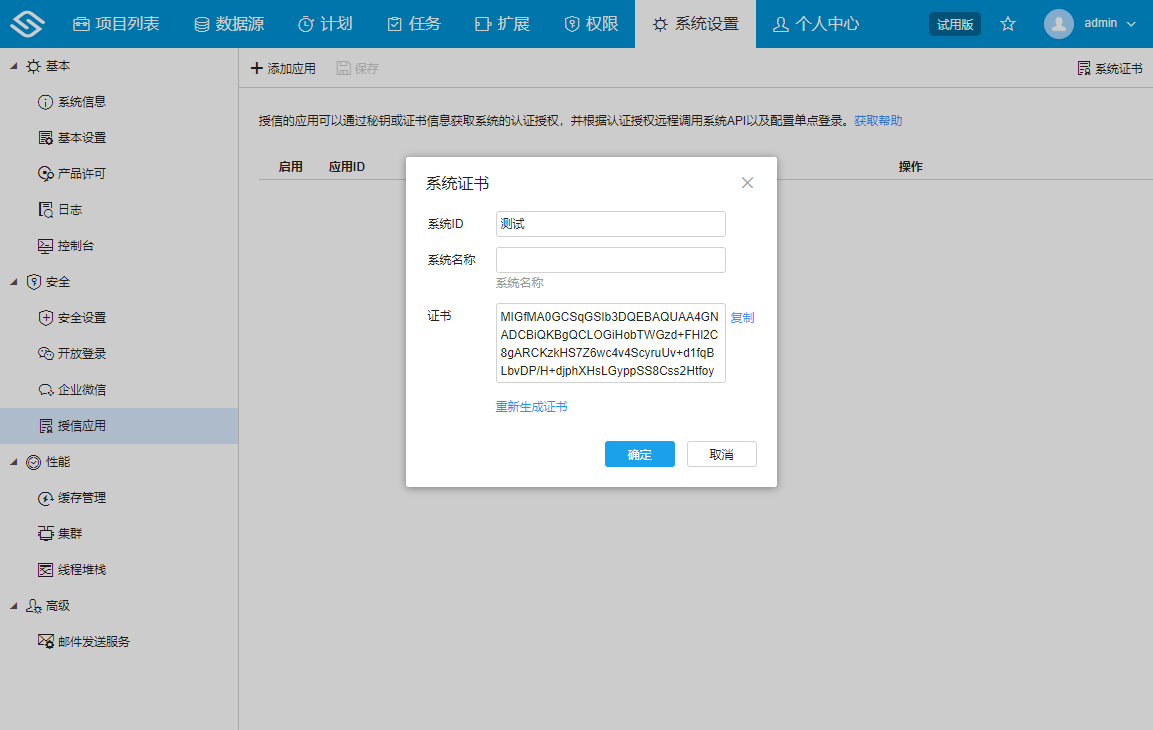Click the 日志 log icon in sidebar
The image size is (1153, 730).
(x=45, y=210)
